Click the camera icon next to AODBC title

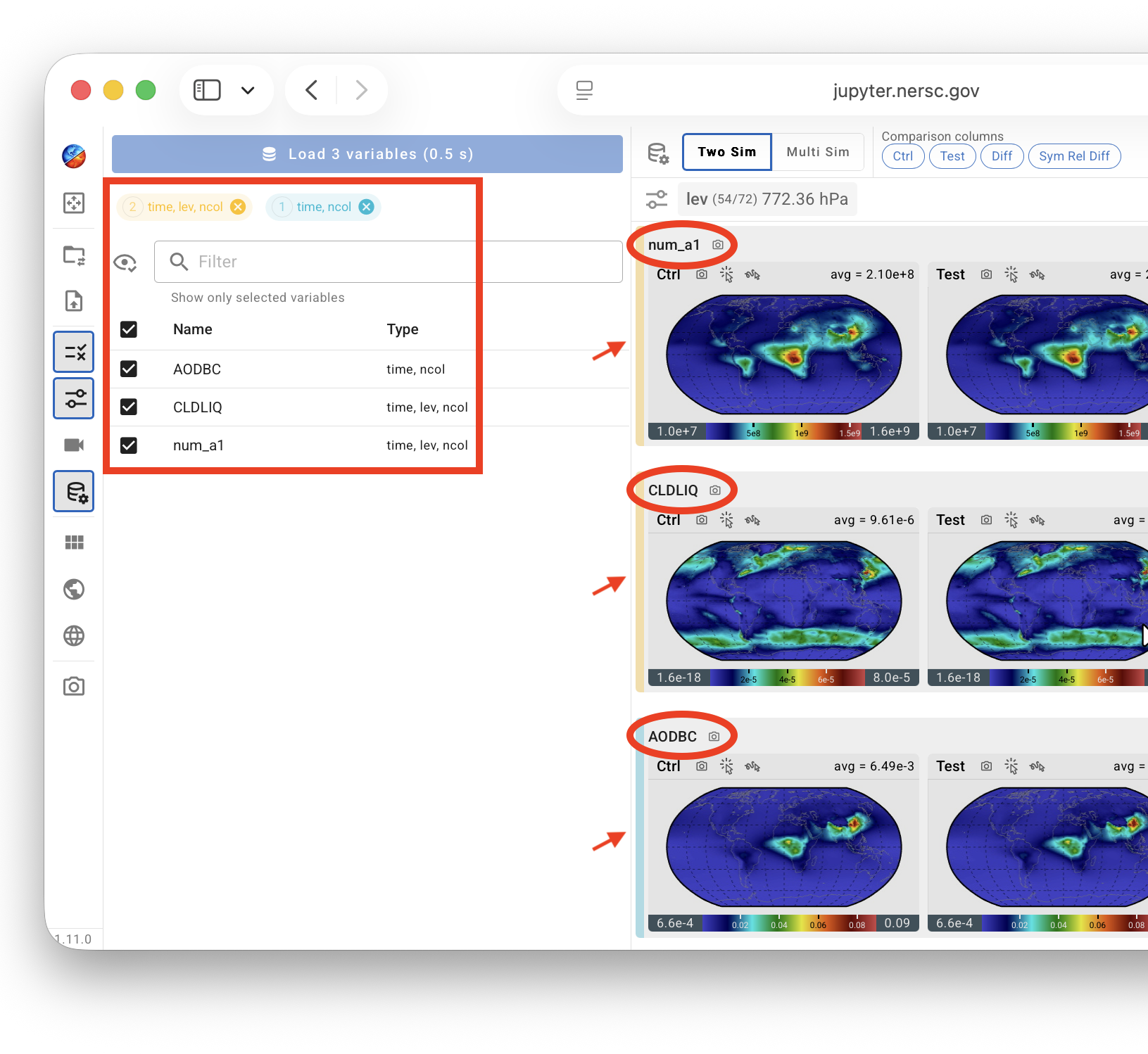coord(714,737)
